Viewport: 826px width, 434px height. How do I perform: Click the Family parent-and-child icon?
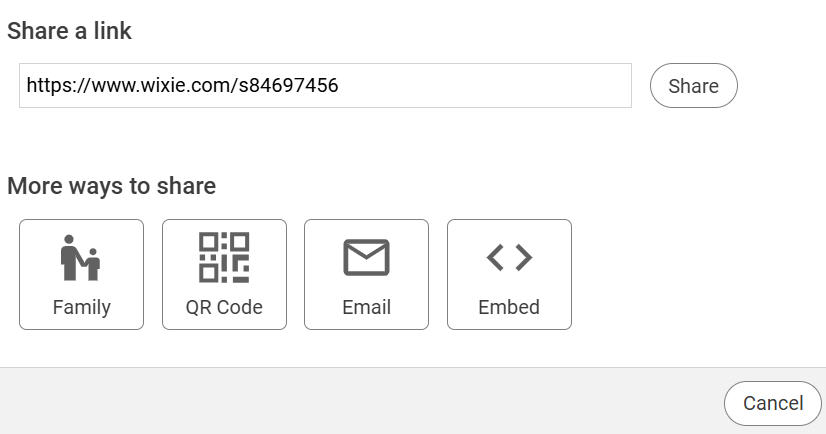[81, 258]
